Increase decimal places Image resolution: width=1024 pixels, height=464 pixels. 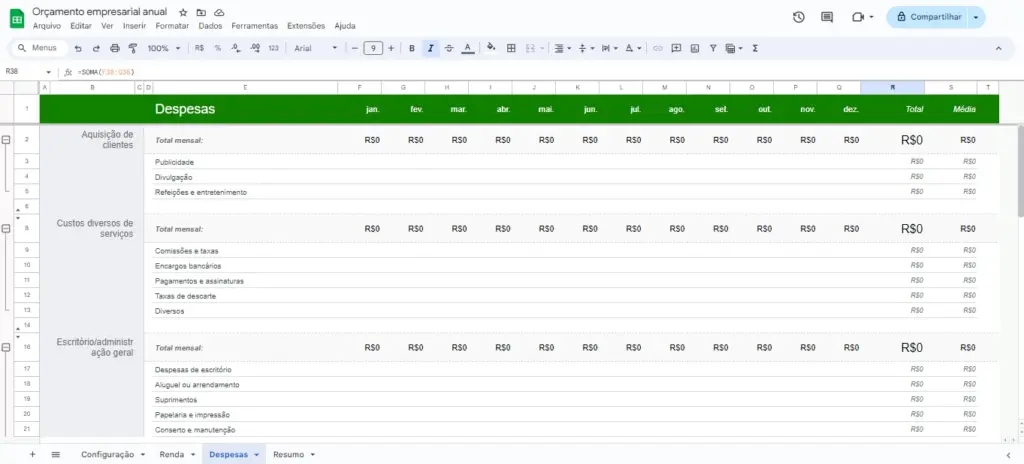coord(255,48)
